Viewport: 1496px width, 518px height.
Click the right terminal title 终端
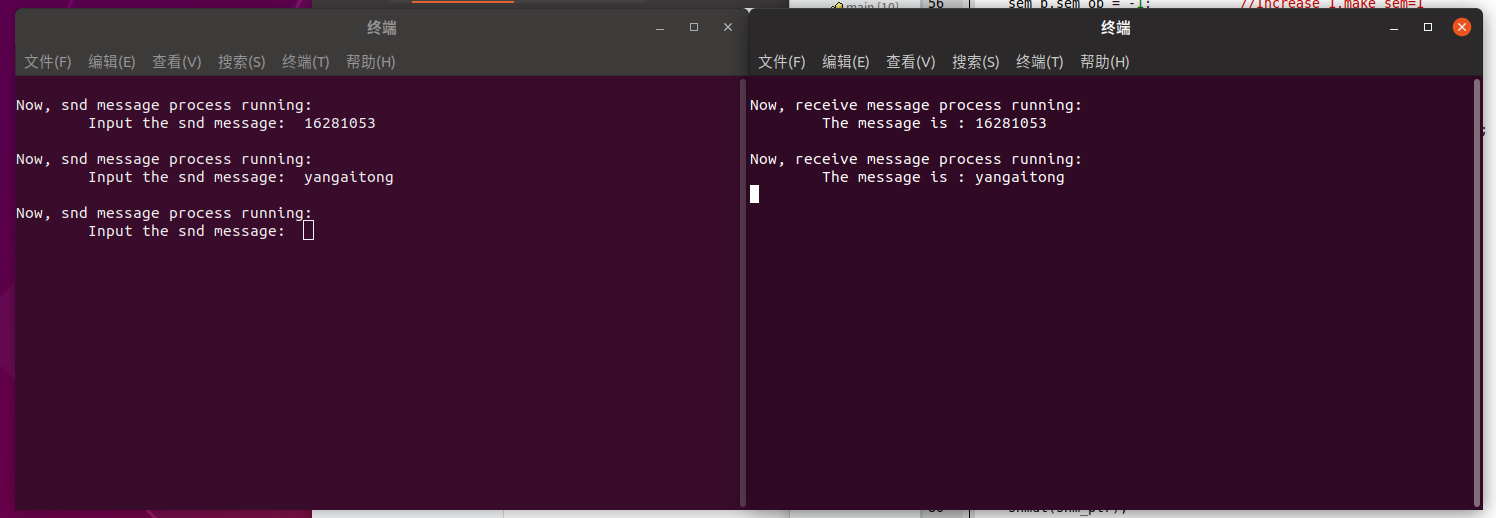click(x=1116, y=28)
